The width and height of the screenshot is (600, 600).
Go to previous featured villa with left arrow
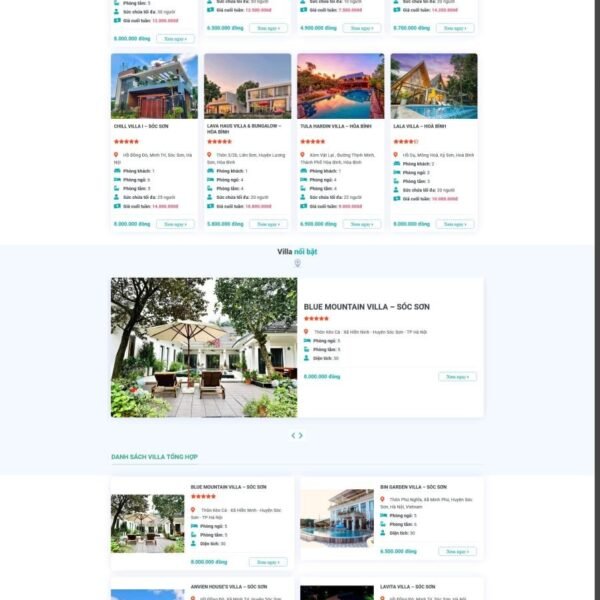click(x=293, y=435)
